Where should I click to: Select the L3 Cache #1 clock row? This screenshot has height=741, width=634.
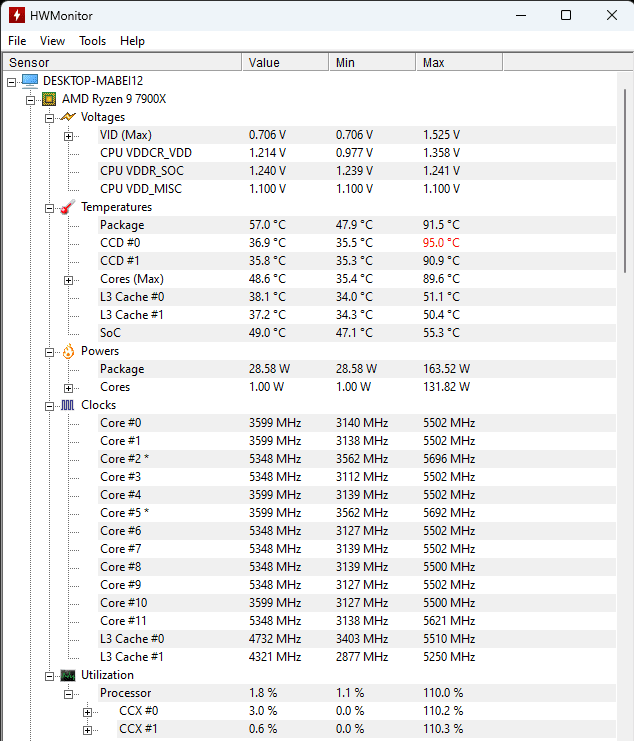point(357,657)
